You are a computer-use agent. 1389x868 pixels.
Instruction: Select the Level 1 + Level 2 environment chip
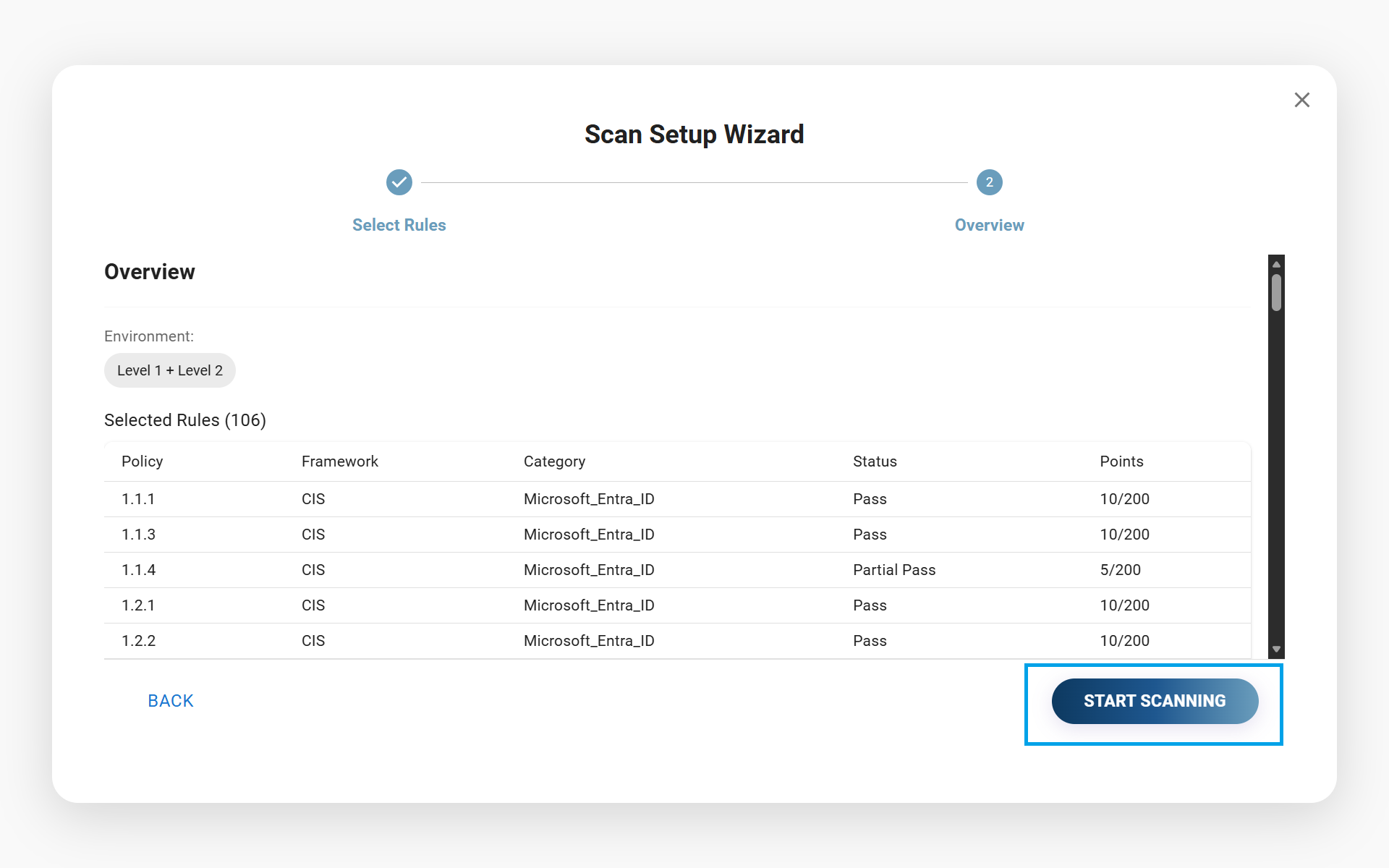click(169, 370)
